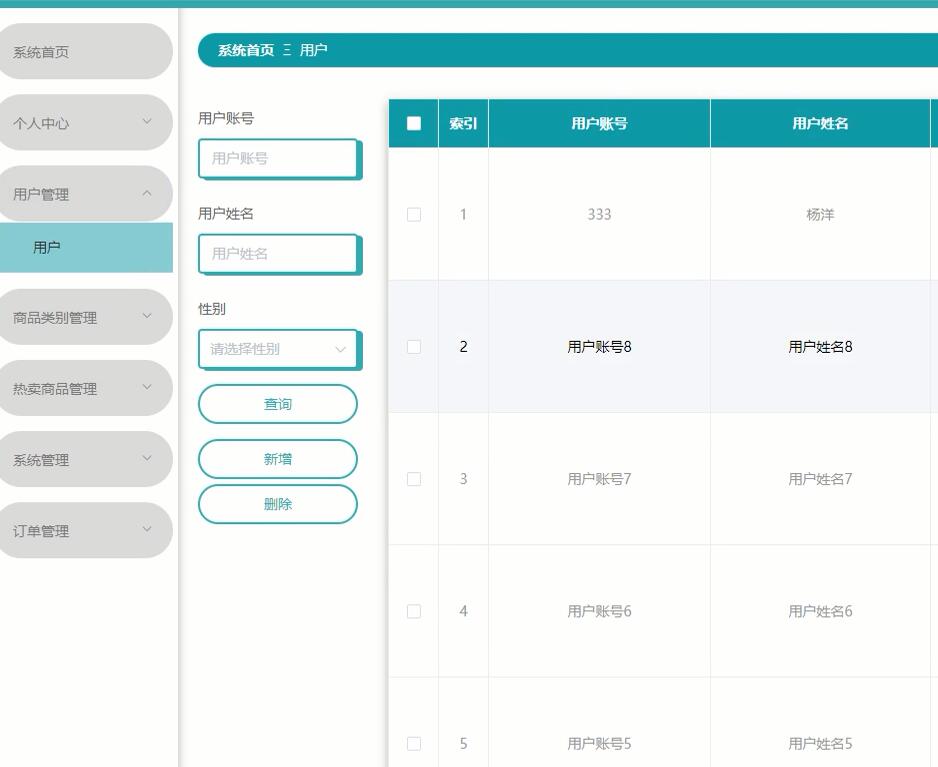Collapse the 用户管理 sidebar menu
Screen dimensions: 938x767
(x=84, y=194)
